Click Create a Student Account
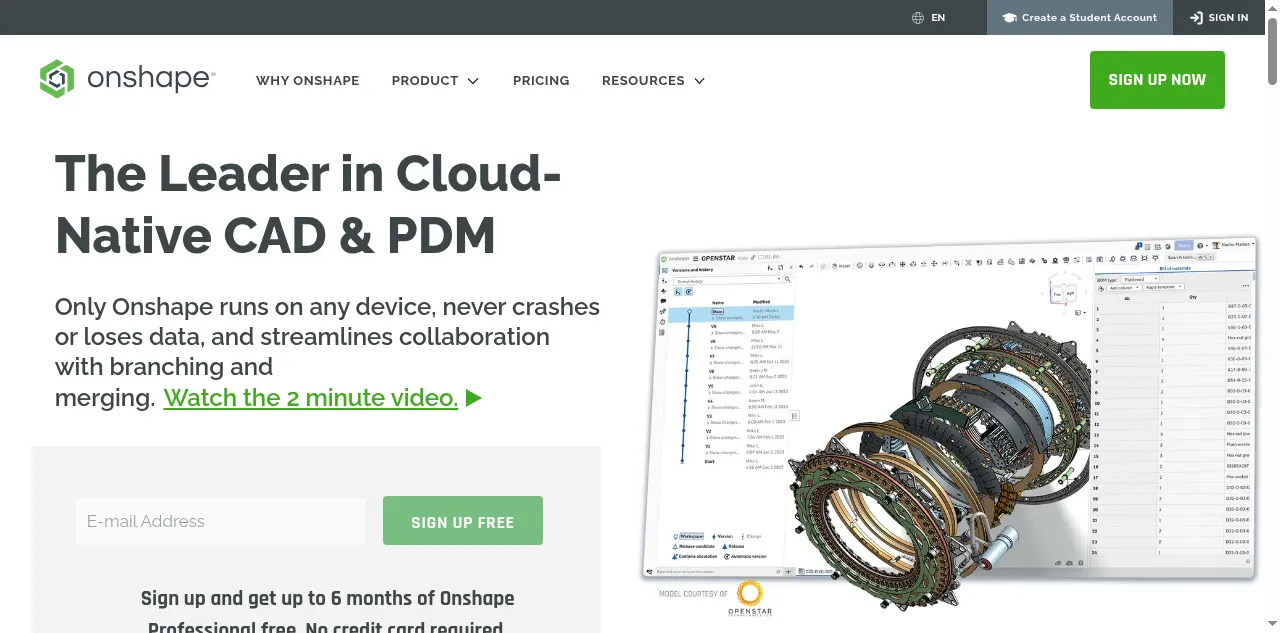The width and height of the screenshot is (1280, 633). pyautogui.click(x=1080, y=17)
